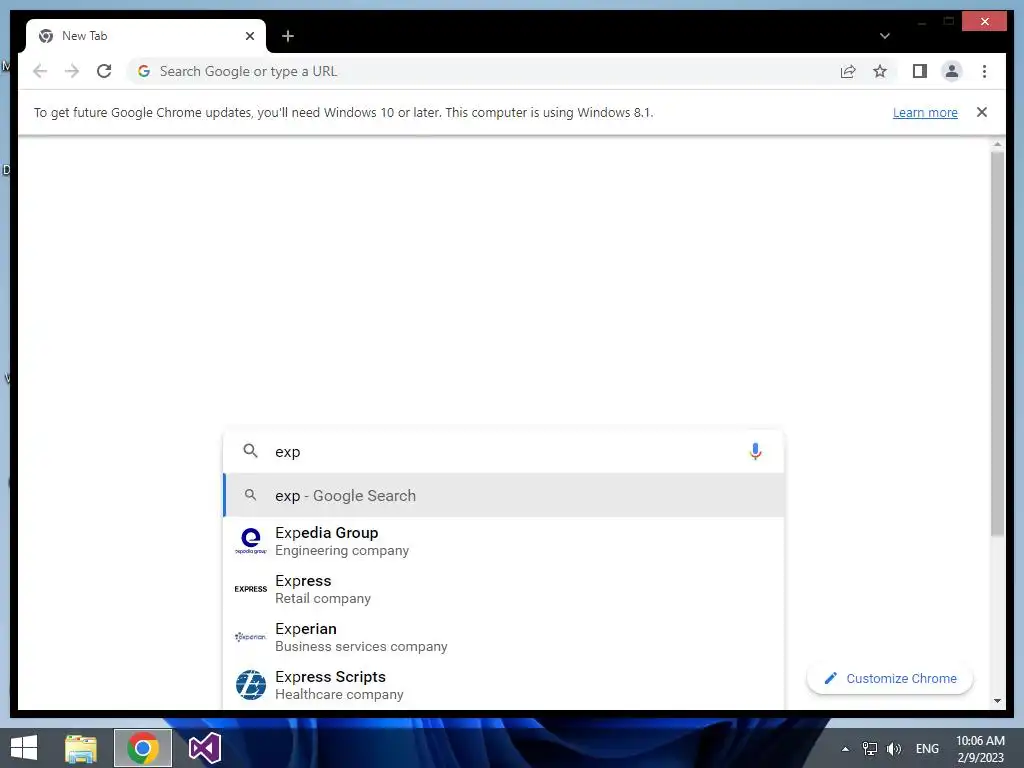This screenshot has width=1024, height=768.
Task: Click the browser forward arrow
Action: [x=72, y=71]
